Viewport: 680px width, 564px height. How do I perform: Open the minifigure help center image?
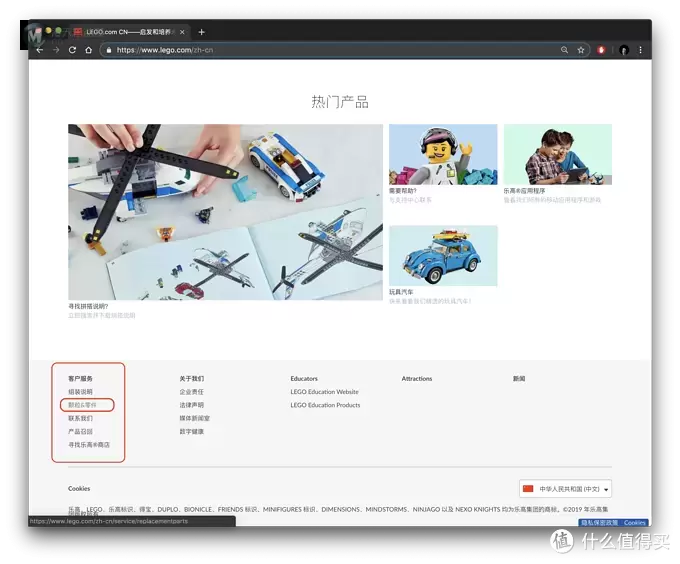tap(443, 154)
